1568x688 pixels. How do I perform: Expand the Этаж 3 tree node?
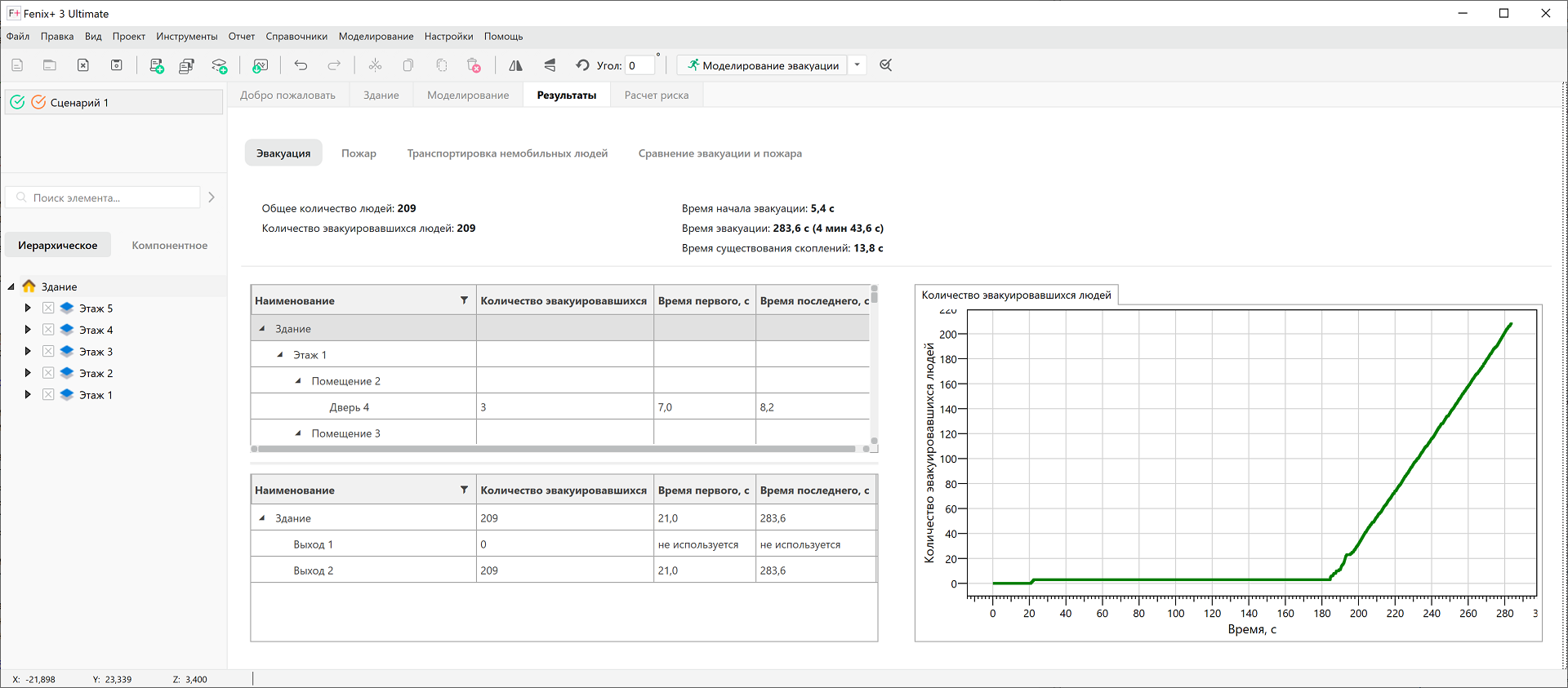click(x=28, y=351)
